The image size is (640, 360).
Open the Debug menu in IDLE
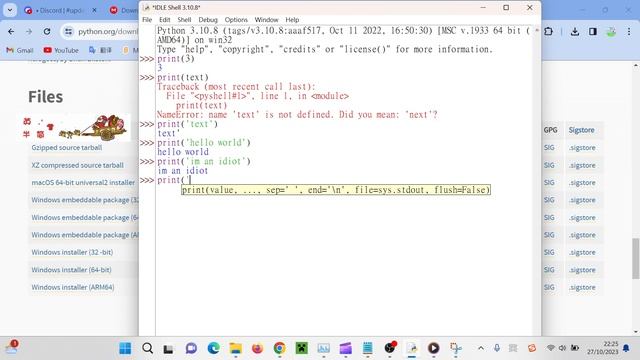click(x=208, y=20)
